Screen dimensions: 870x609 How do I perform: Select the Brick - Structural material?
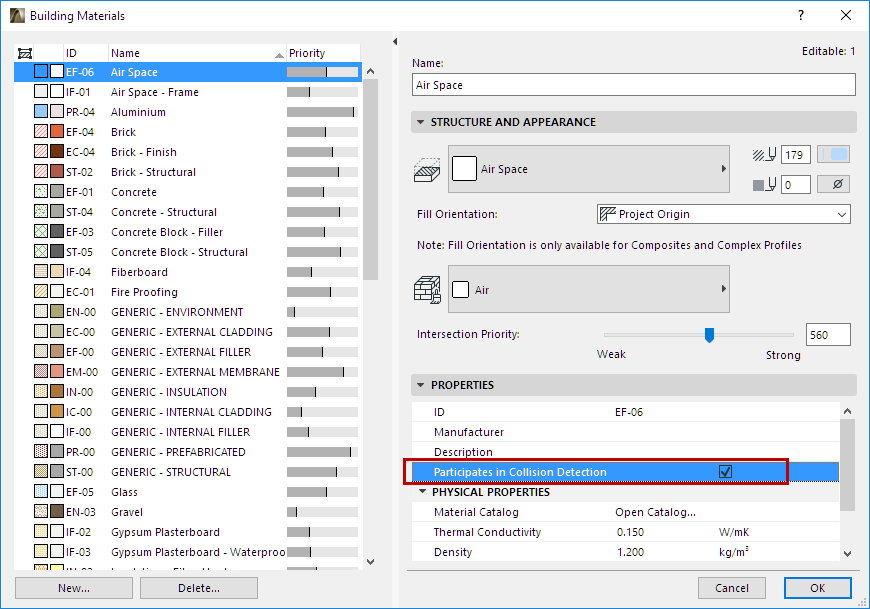point(188,172)
